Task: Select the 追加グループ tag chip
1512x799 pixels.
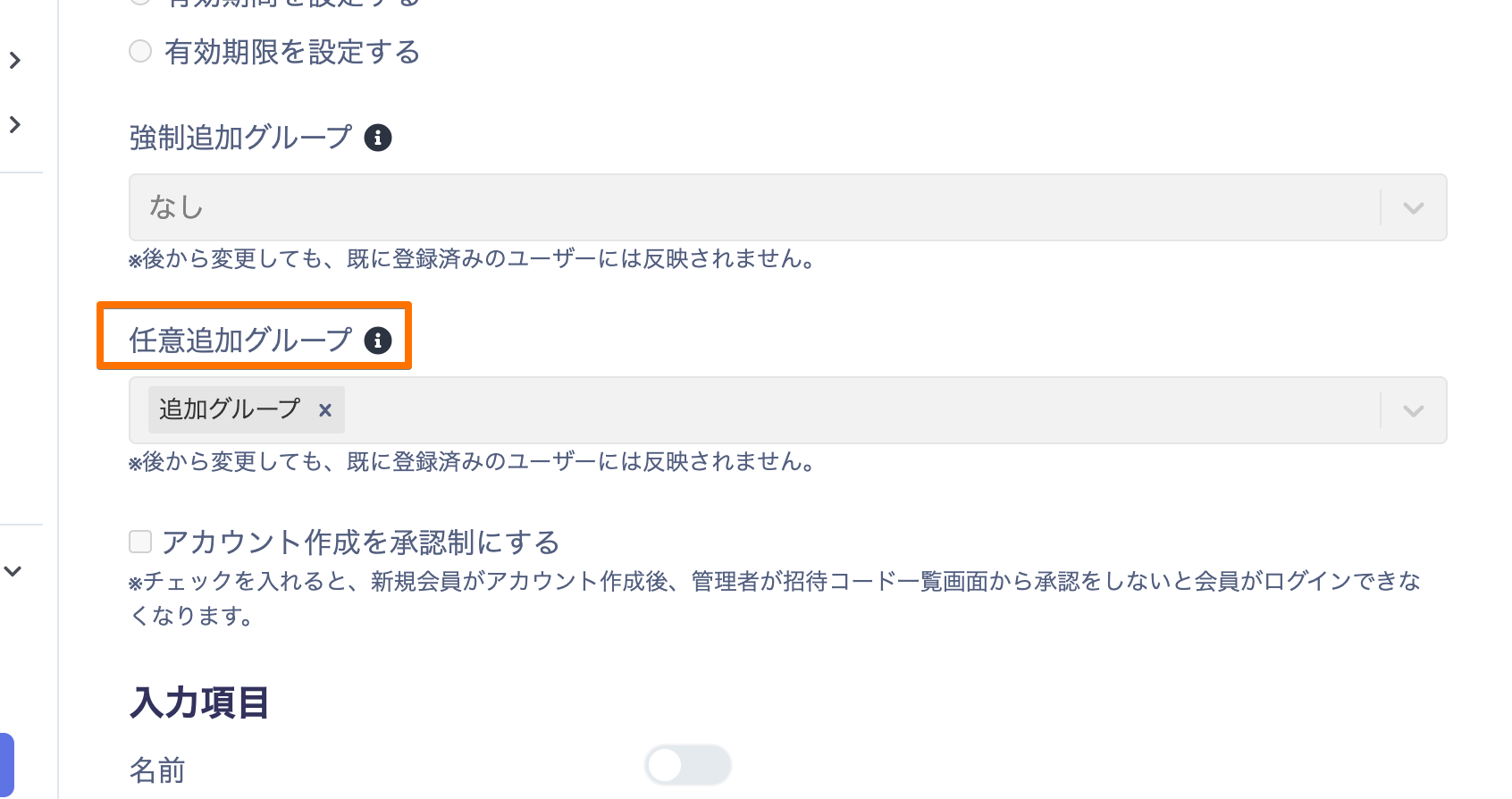Action: pos(229,409)
